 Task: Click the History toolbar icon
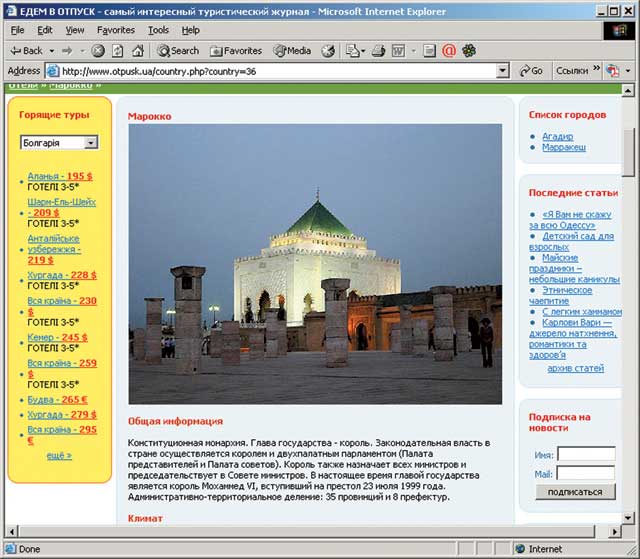(328, 50)
